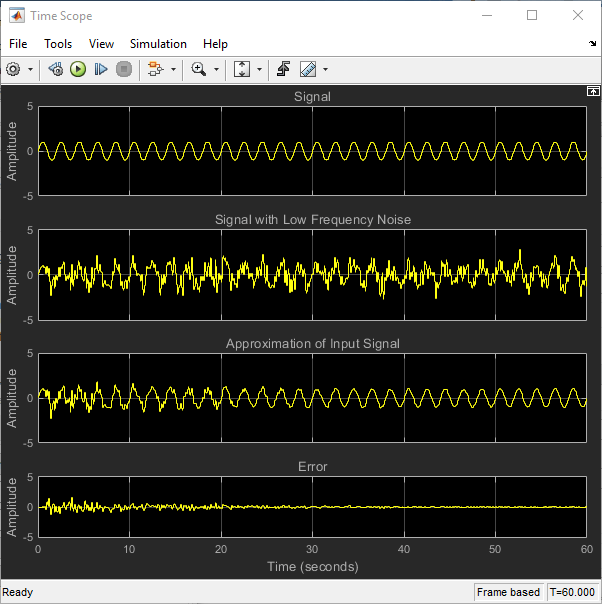Click 'Approximation of Input Signal' title
Image resolution: width=602 pixels, height=604 pixels.
(313, 344)
